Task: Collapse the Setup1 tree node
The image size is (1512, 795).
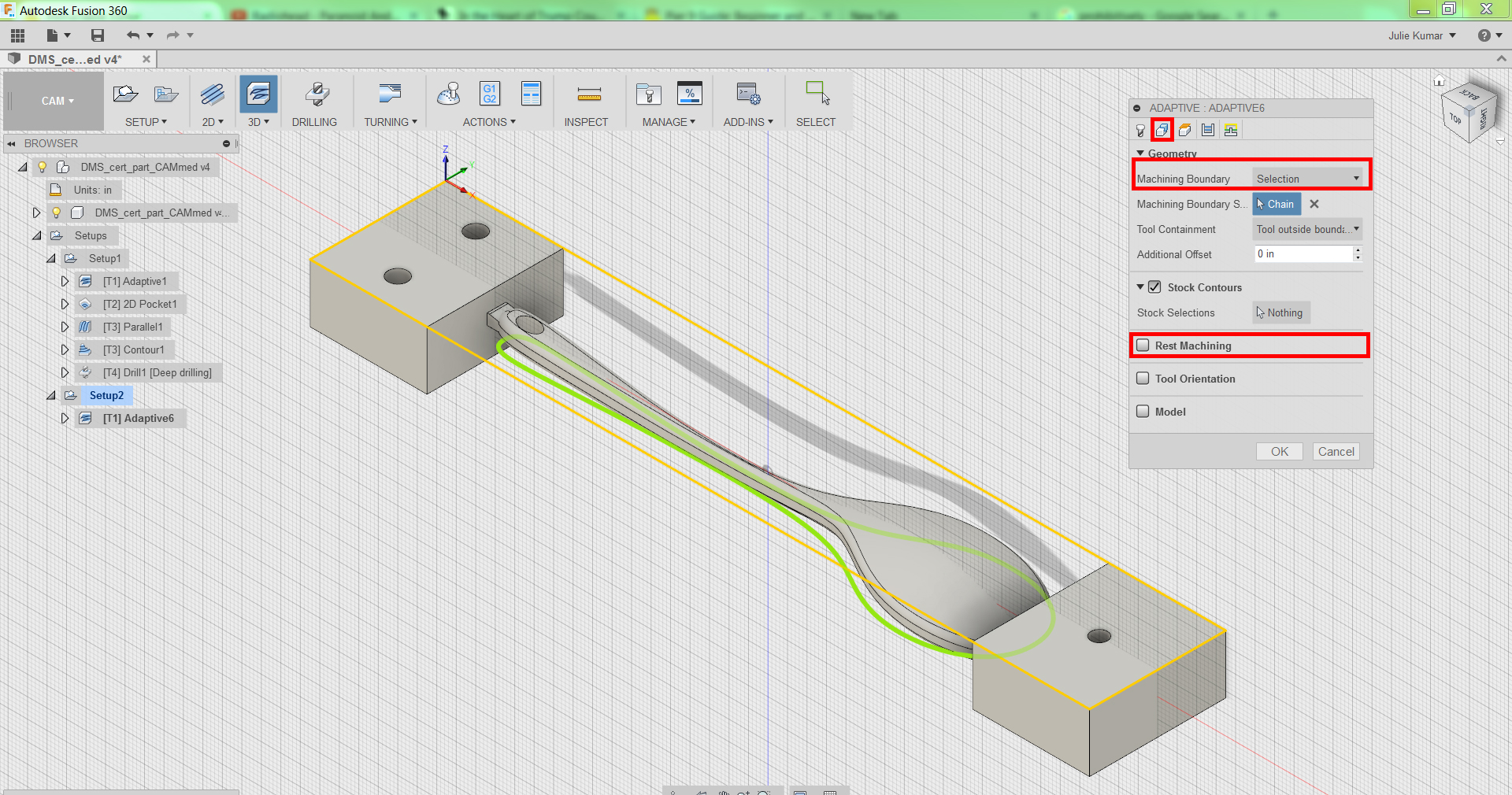Action: click(x=51, y=258)
